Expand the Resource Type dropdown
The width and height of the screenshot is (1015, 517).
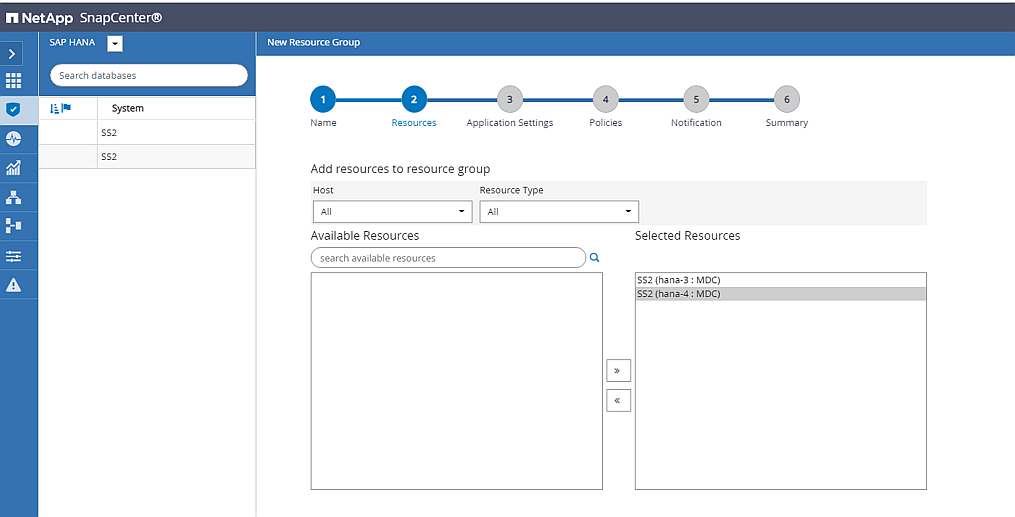(x=559, y=212)
